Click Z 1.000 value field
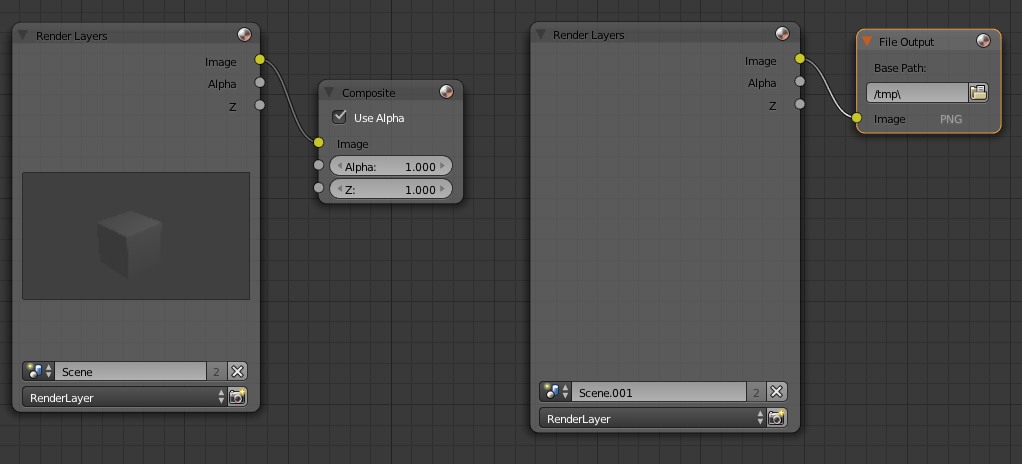The image size is (1022, 464). (390, 189)
